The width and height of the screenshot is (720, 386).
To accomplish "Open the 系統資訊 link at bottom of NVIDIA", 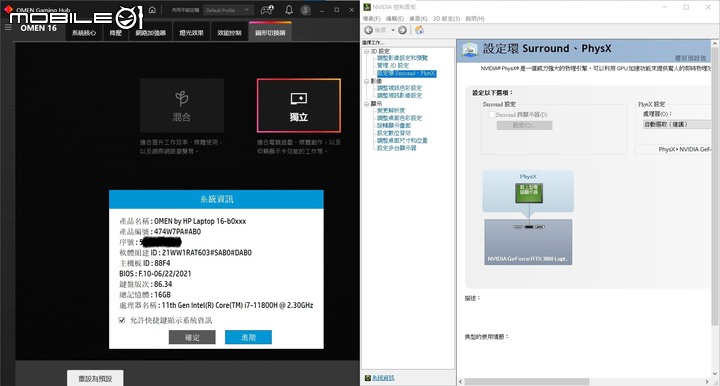I will (x=383, y=378).
